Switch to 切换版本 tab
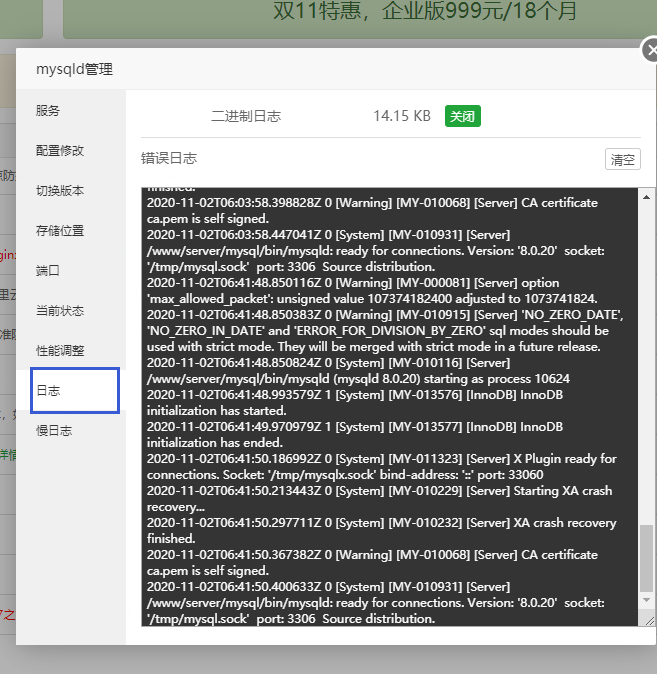Image resolution: width=657 pixels, height=674 pixels. click(x=60, y=190)
